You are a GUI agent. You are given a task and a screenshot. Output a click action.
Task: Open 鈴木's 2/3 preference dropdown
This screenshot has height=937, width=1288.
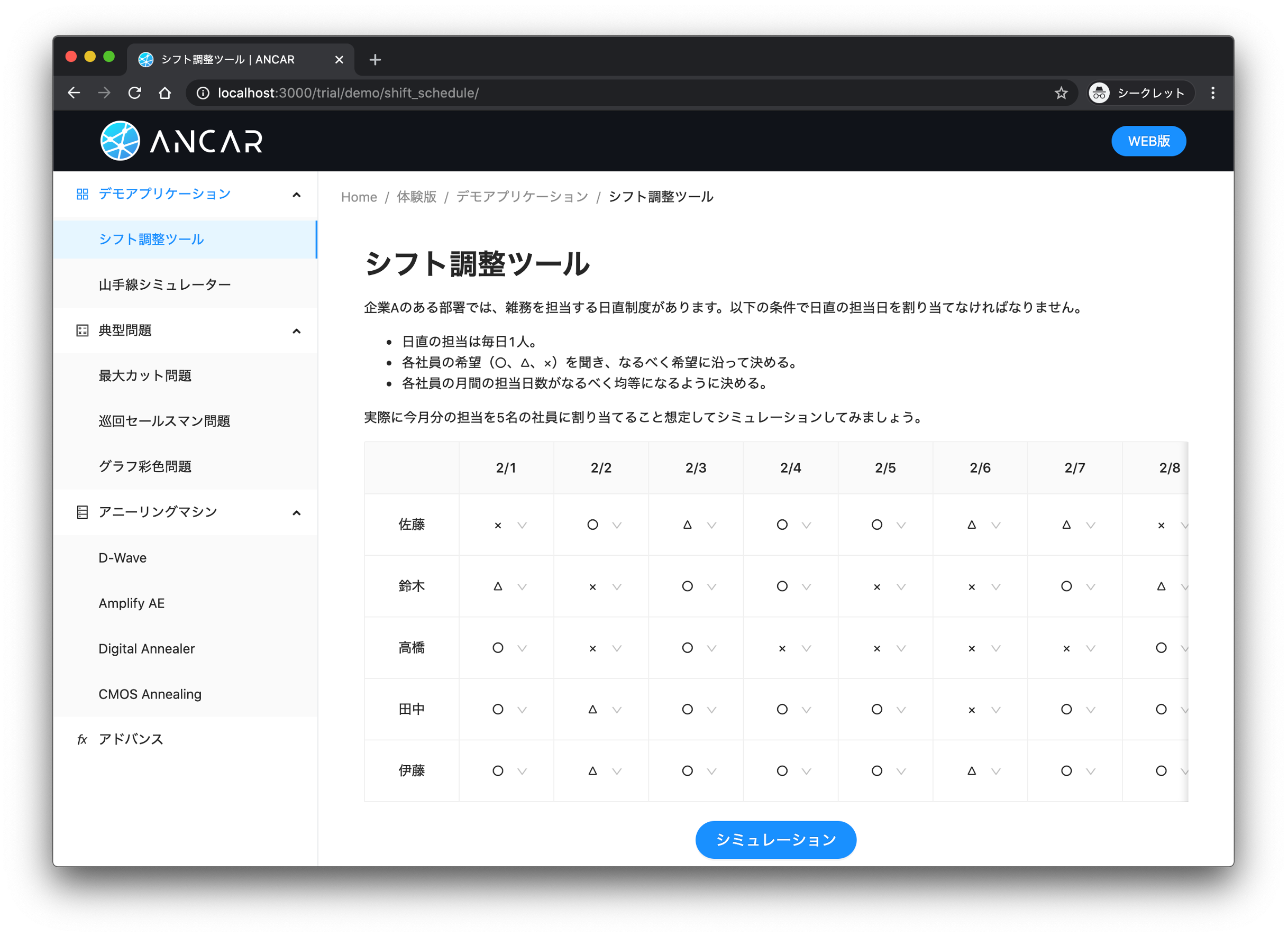[699, 586]
